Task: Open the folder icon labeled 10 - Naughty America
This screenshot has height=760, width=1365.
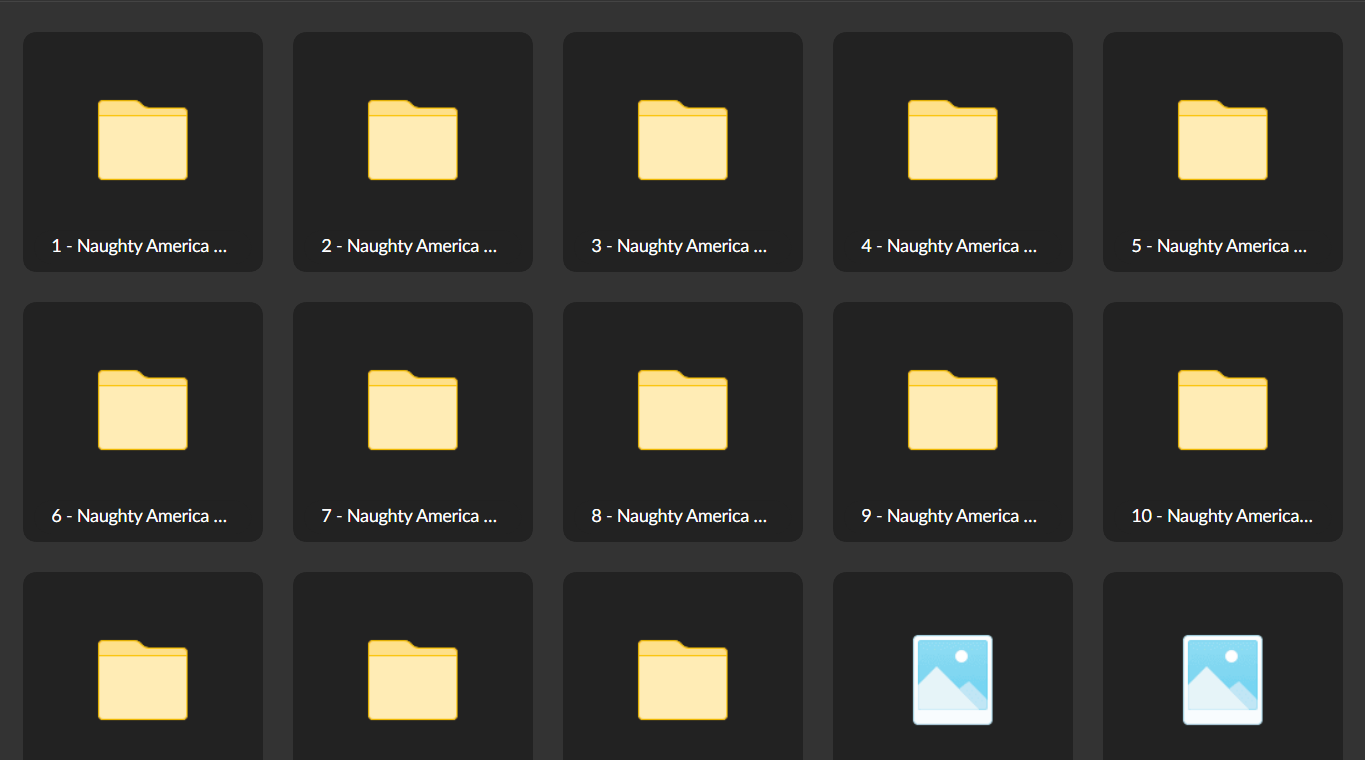Action: (1223, 410)
